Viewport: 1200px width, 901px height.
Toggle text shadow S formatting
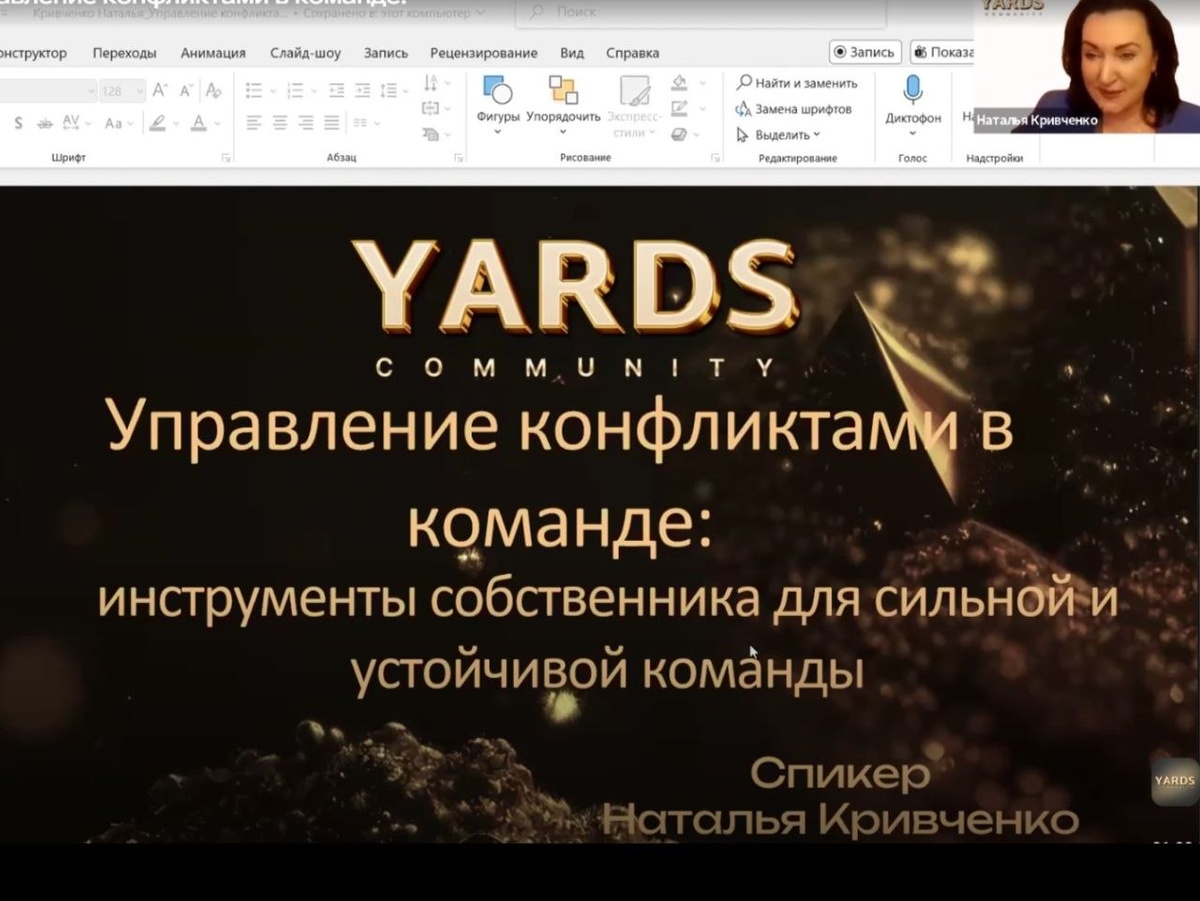point(19,123)
